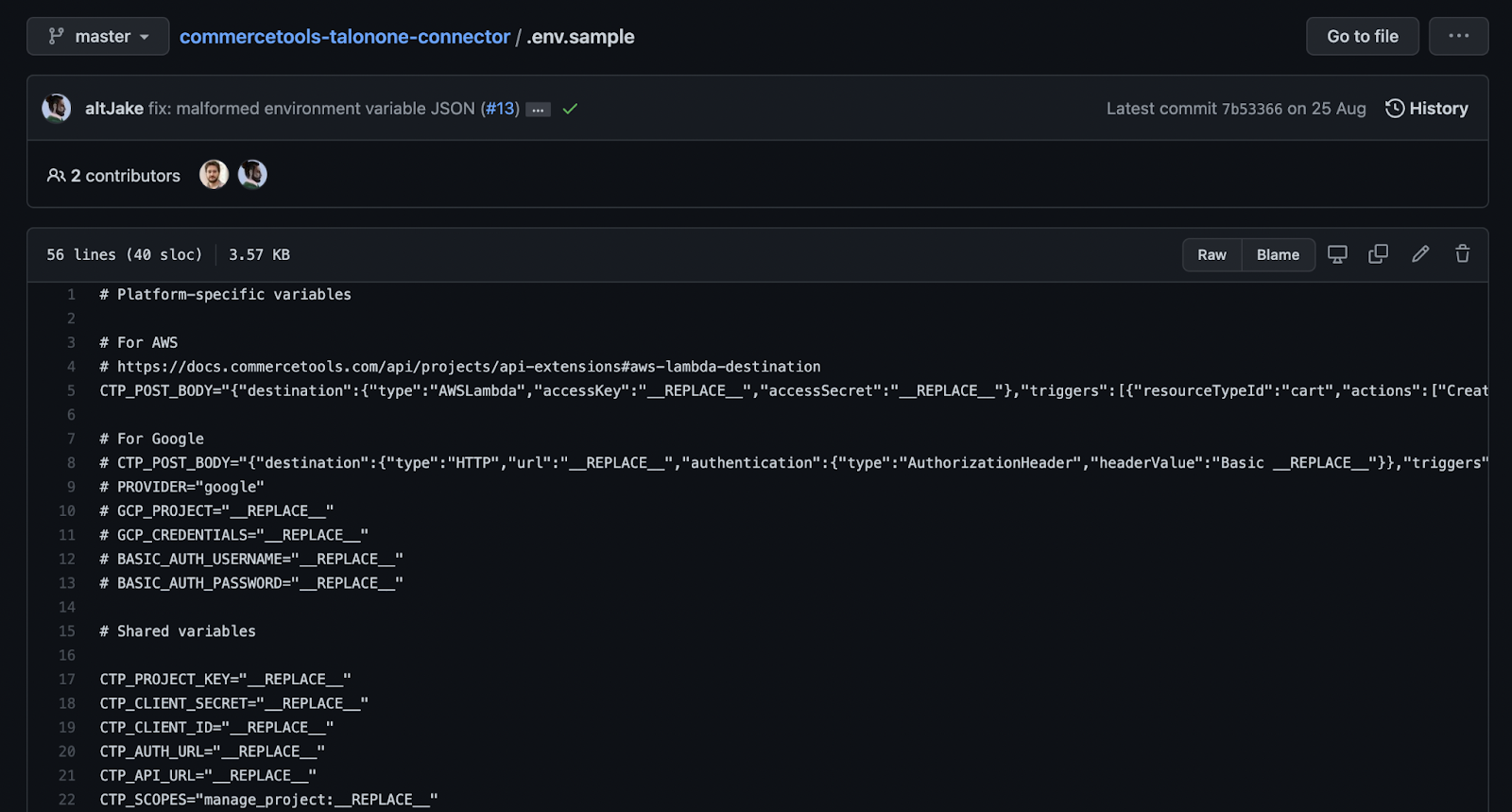Open the three-dot more options menu

point(1458,36)
